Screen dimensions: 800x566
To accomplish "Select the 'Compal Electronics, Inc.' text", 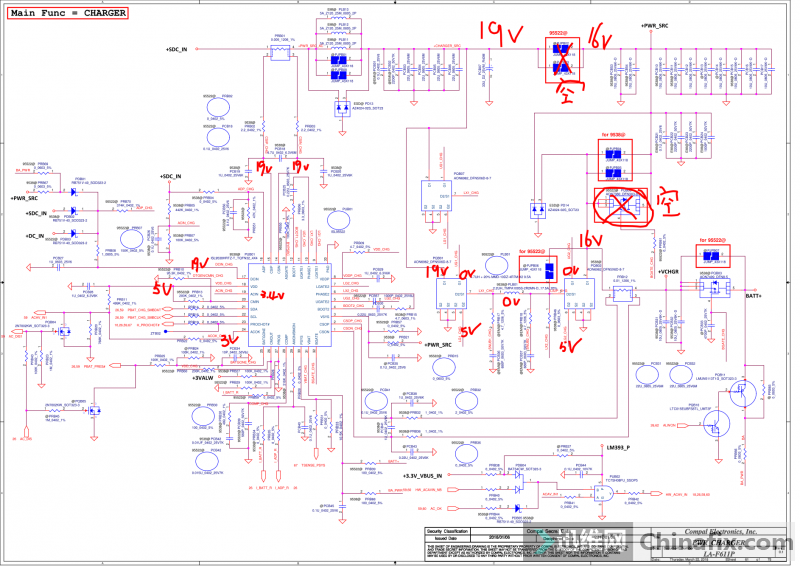I will (x=720, y=532).
